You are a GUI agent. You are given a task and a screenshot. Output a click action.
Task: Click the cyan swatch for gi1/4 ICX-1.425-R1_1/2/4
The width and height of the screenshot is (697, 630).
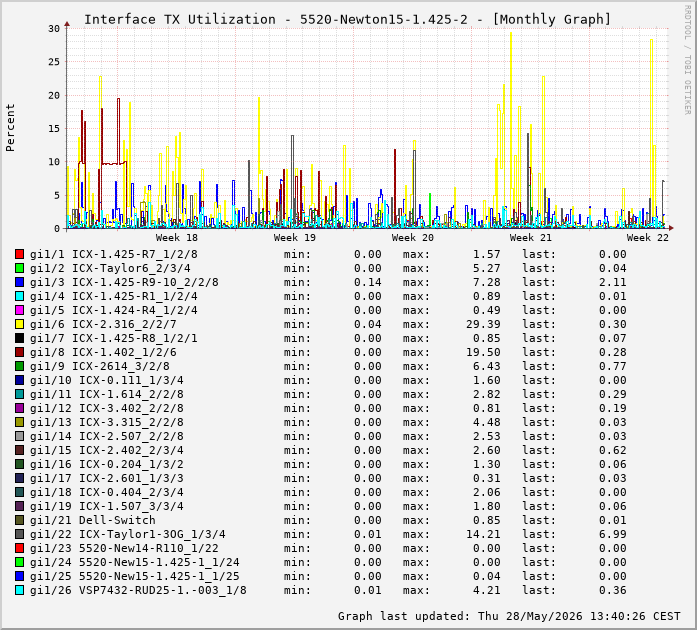point(19,296)
